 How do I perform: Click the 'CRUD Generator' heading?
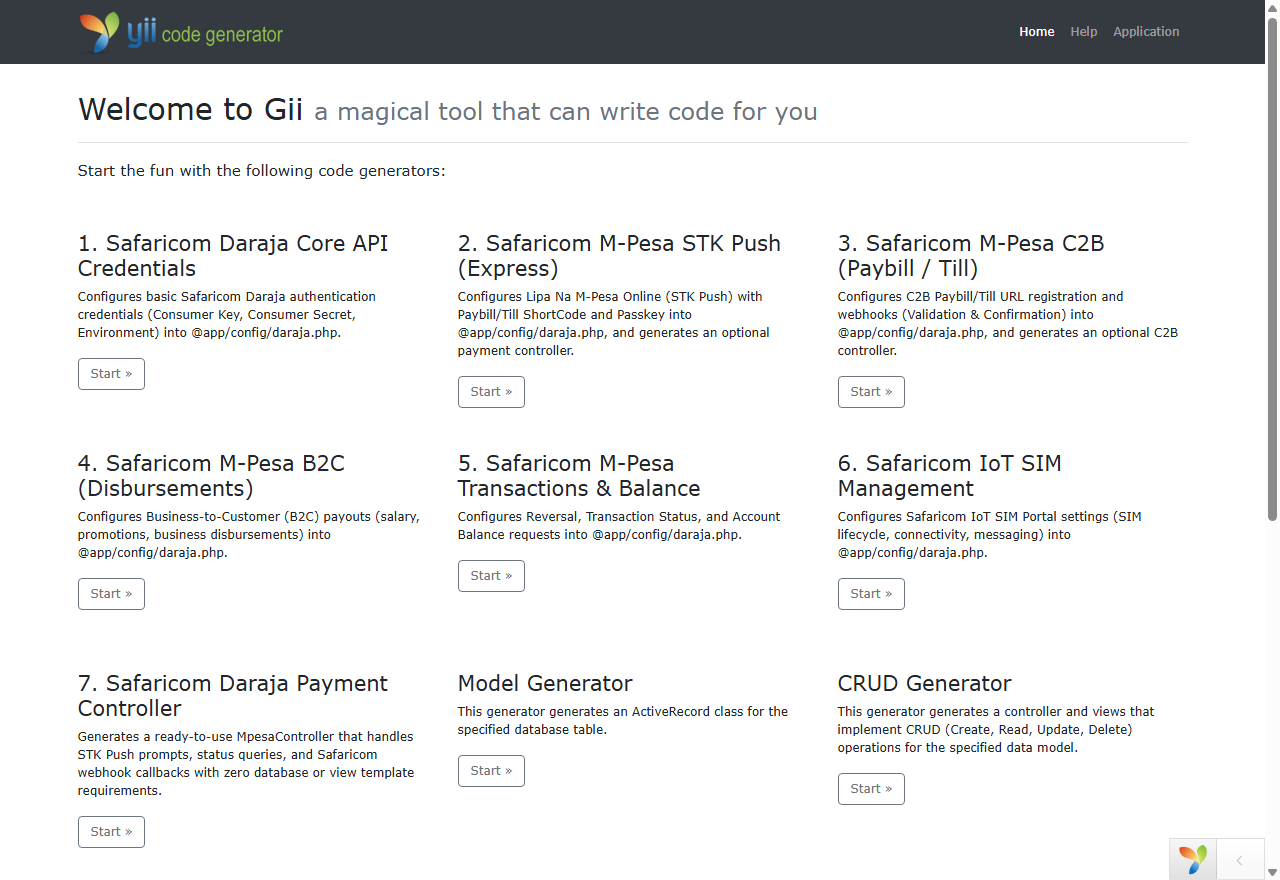click(925, 684)
